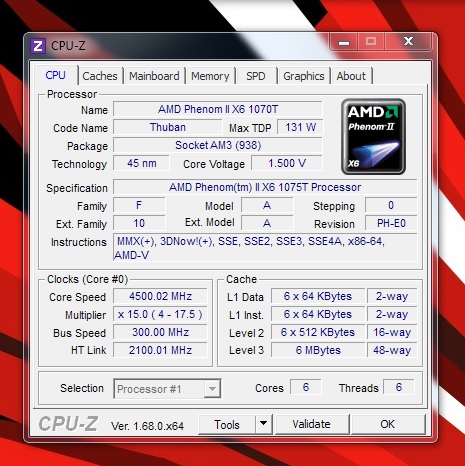Click the Family value 'F'

139,205
